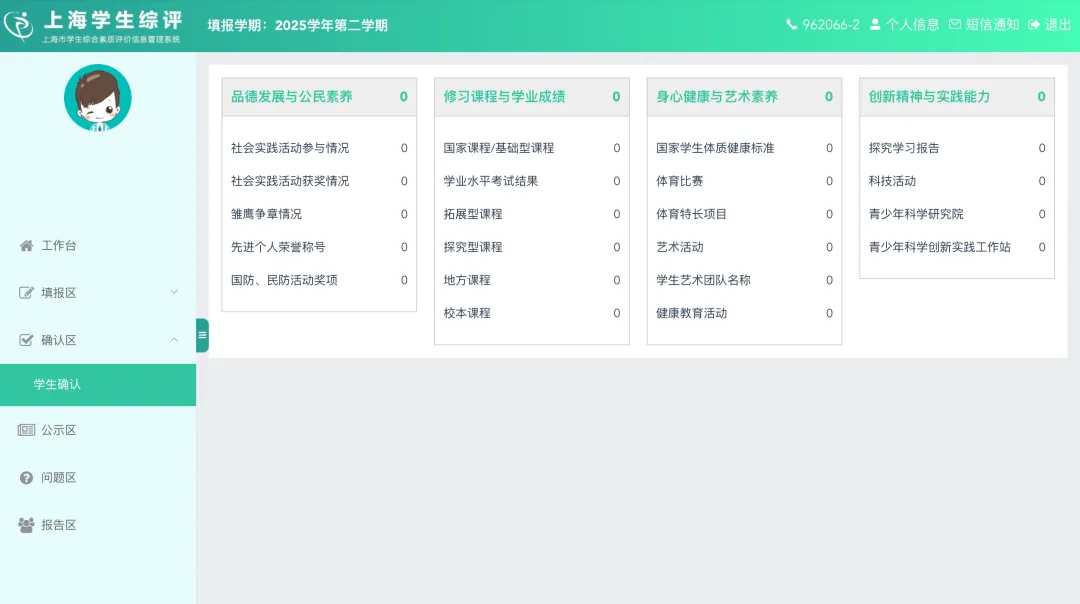The image size is (1080, 604).
Task: Click the person icon for 个人信息
Action: coord(875,25)
